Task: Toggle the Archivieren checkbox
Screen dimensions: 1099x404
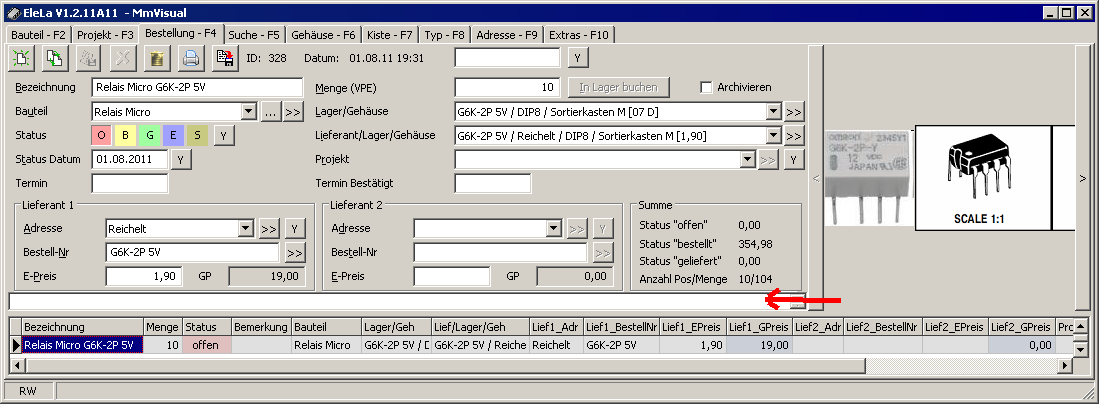Action: (x=706, y=87)
